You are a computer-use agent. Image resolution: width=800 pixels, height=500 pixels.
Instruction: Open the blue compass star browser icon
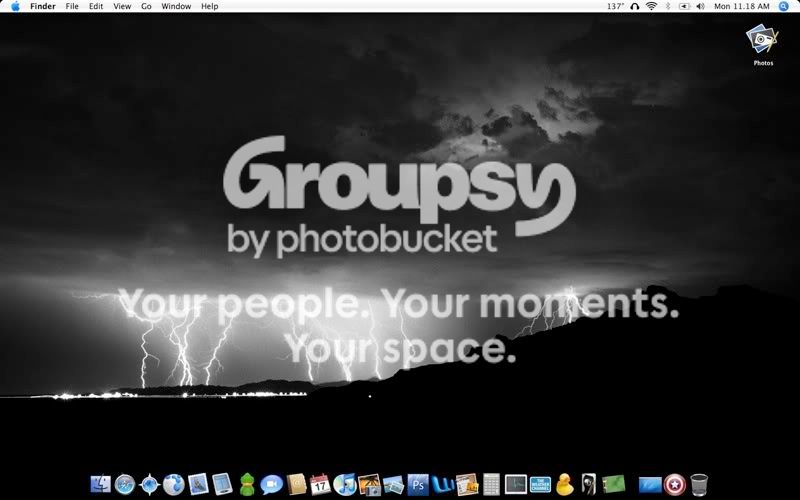pyautogui.click(x=149, y=484)
